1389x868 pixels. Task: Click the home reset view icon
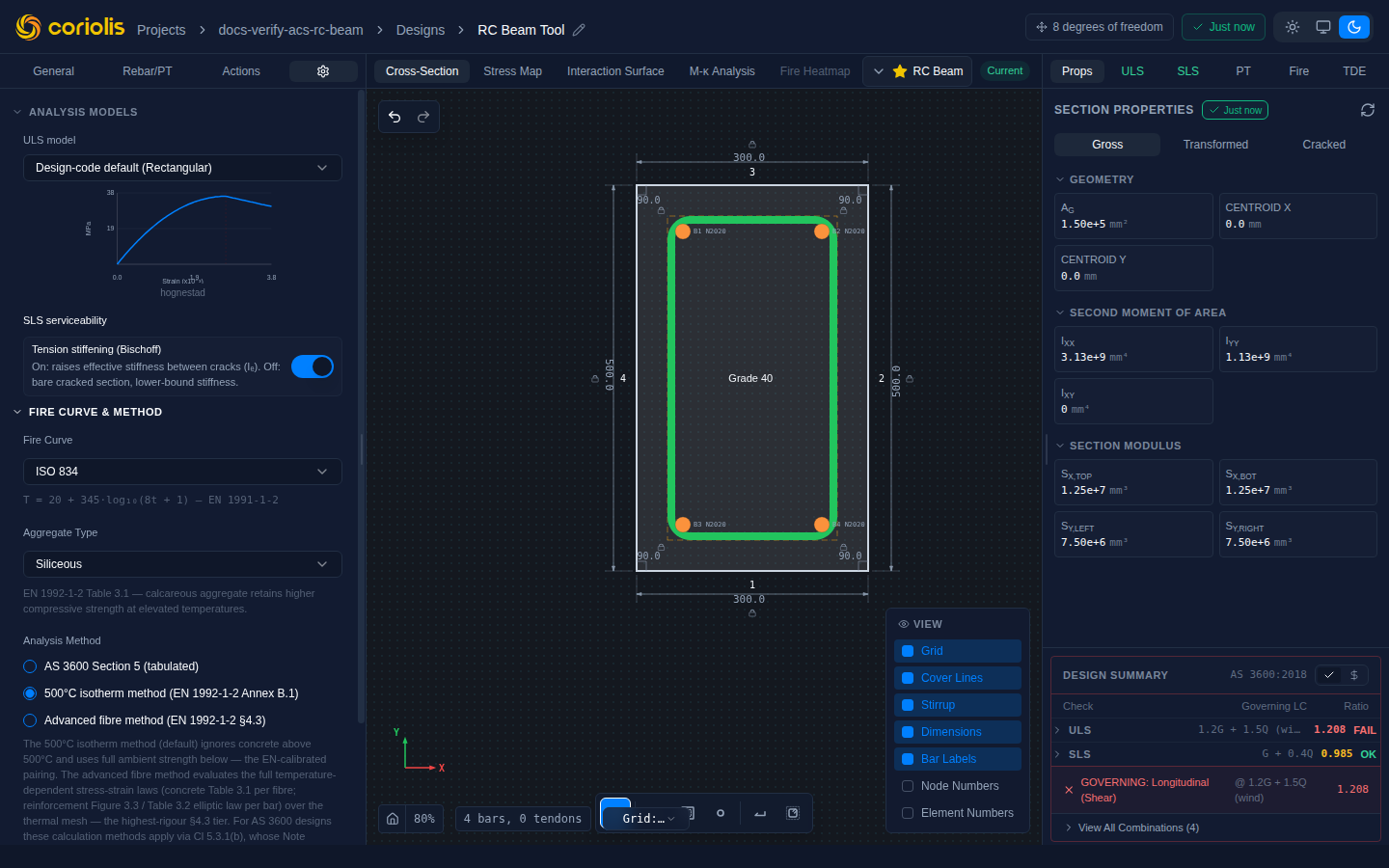tap(393, 818)
